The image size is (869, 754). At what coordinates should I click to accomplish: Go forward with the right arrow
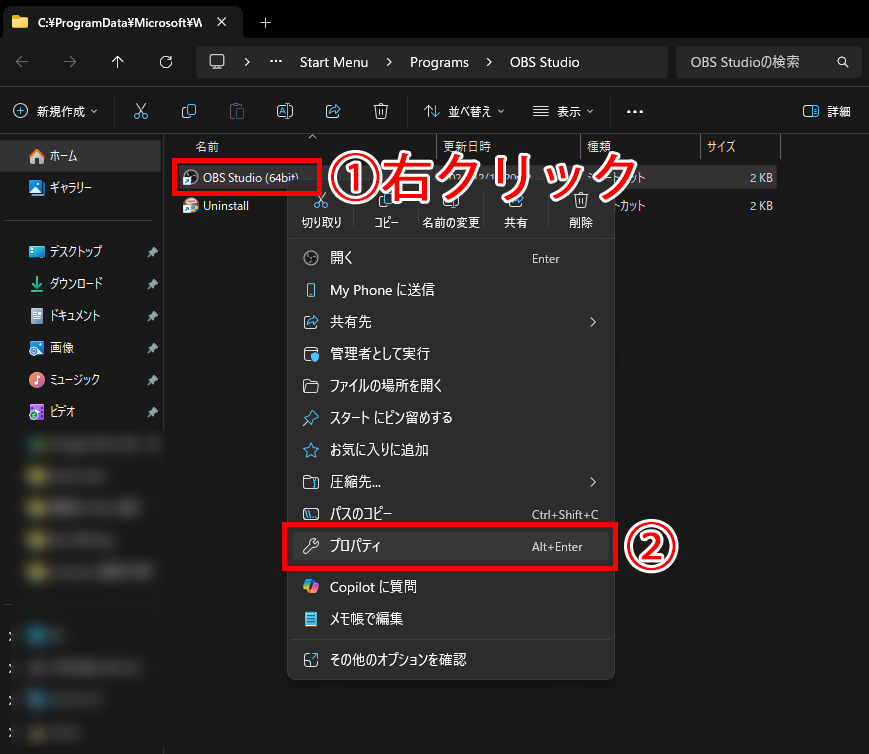[x=70, y=62]
